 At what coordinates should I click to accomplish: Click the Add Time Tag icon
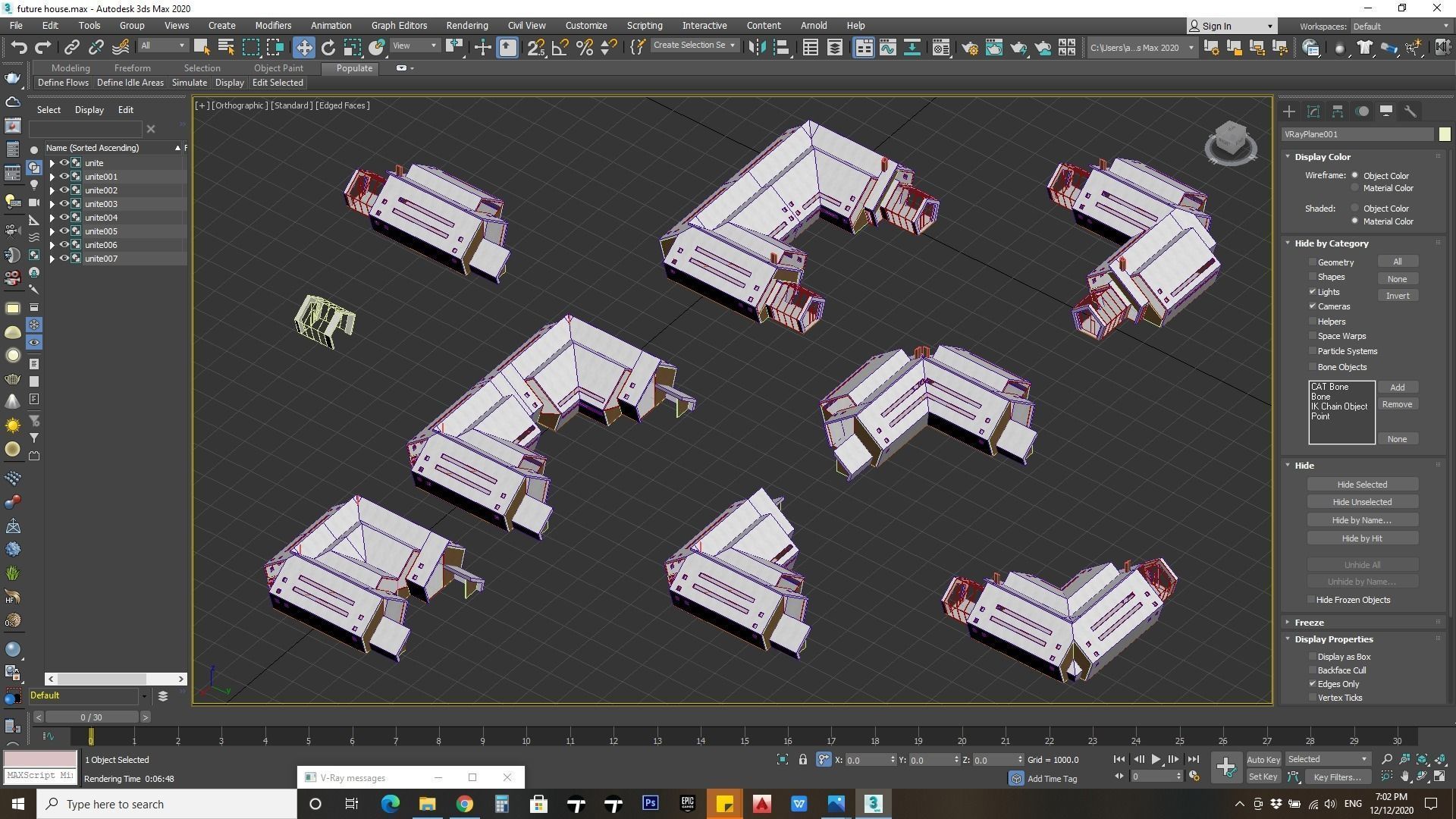pyautogui.click(x=1016, y=779)
